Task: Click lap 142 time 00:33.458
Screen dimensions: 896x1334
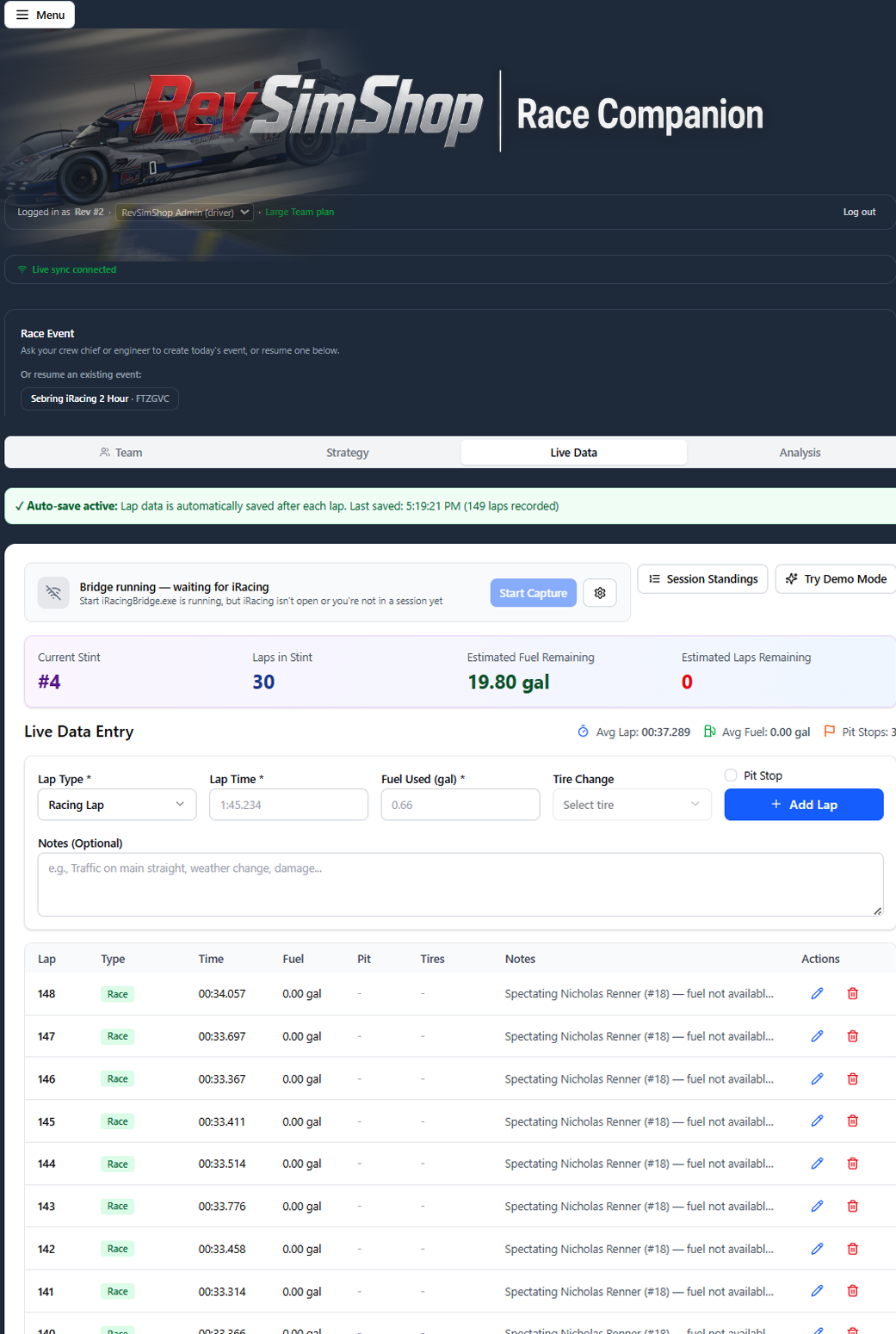Action: click(222, 1249)
